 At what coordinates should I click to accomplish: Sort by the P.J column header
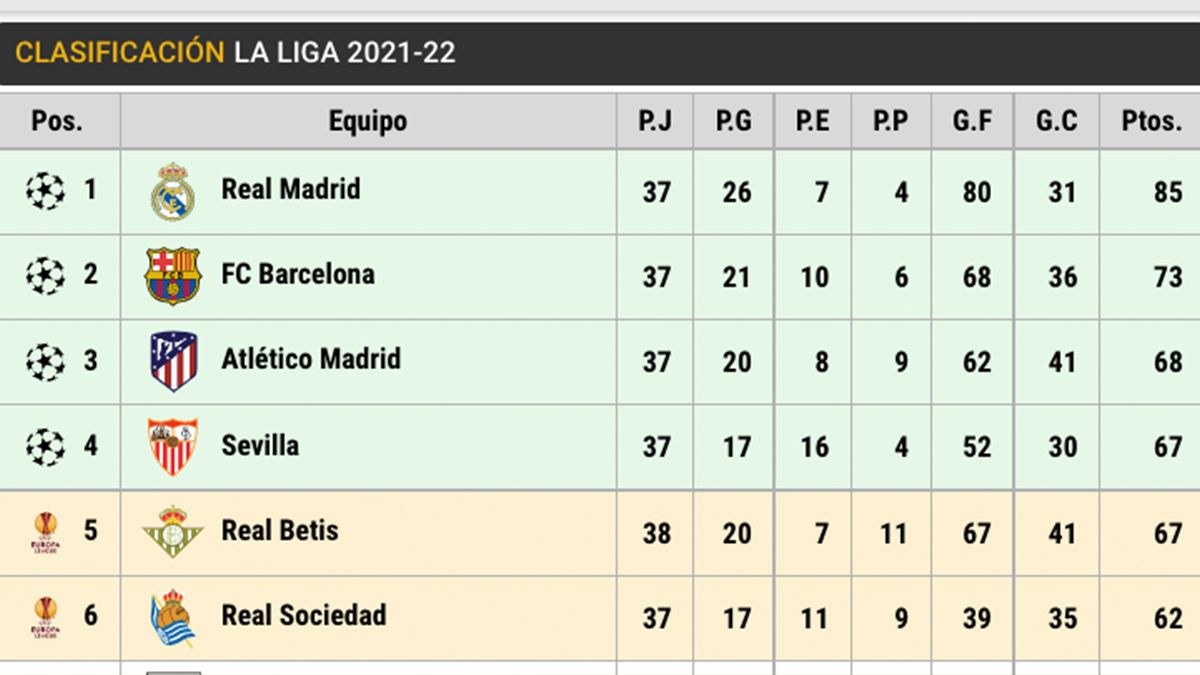click(656, 121)
